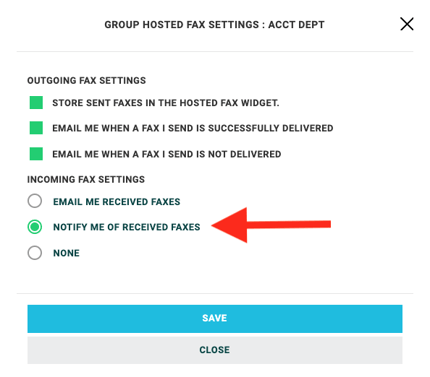Uncheck the box for successfully delivered fax emails
The image size is (430, 377).
(x=36, y=128)
